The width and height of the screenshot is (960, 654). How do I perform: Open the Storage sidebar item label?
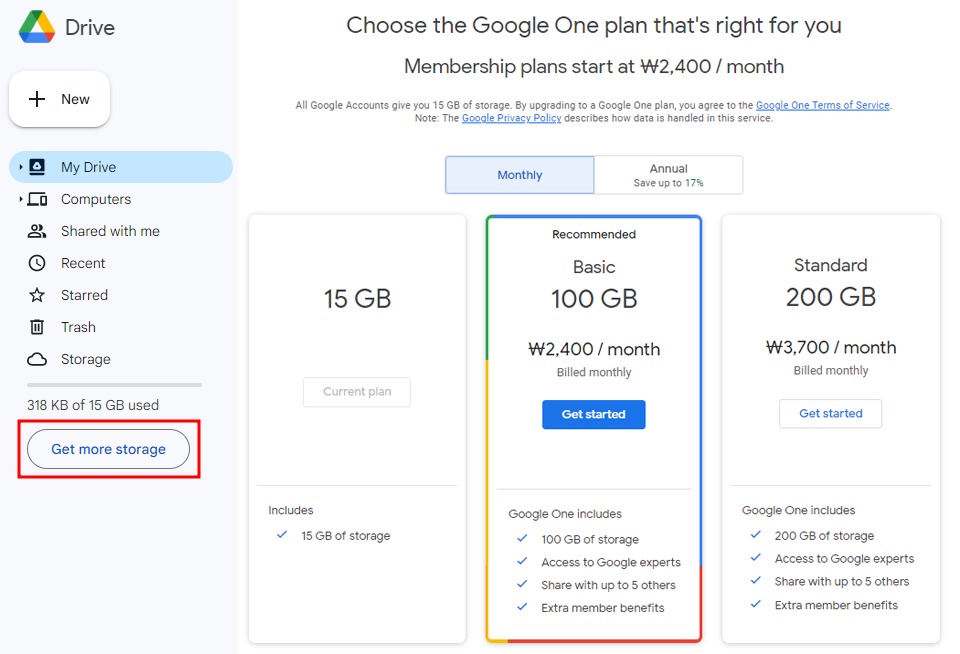(86, 359)
